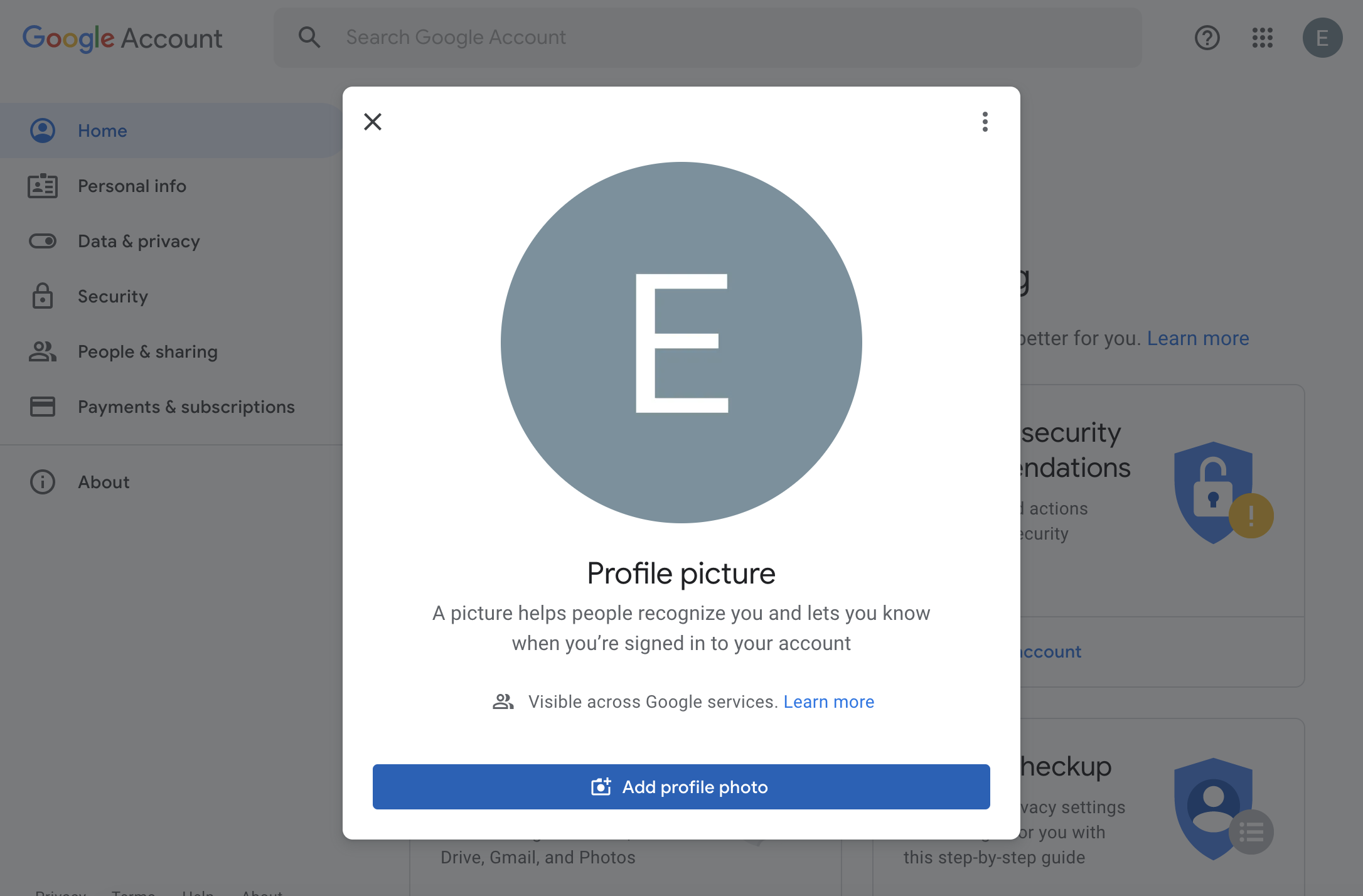Screen dimensions: 1363x896
Task: Open the three-dot menu in the dialog
Action: pos(985,123)
